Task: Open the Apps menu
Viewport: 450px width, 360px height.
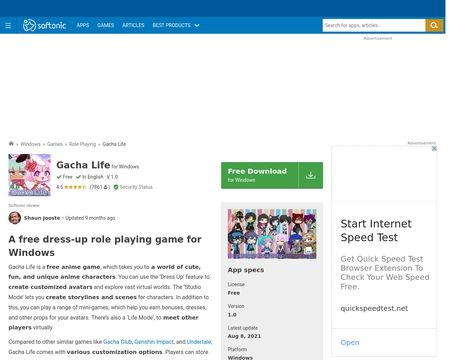Action: (83, 25)
